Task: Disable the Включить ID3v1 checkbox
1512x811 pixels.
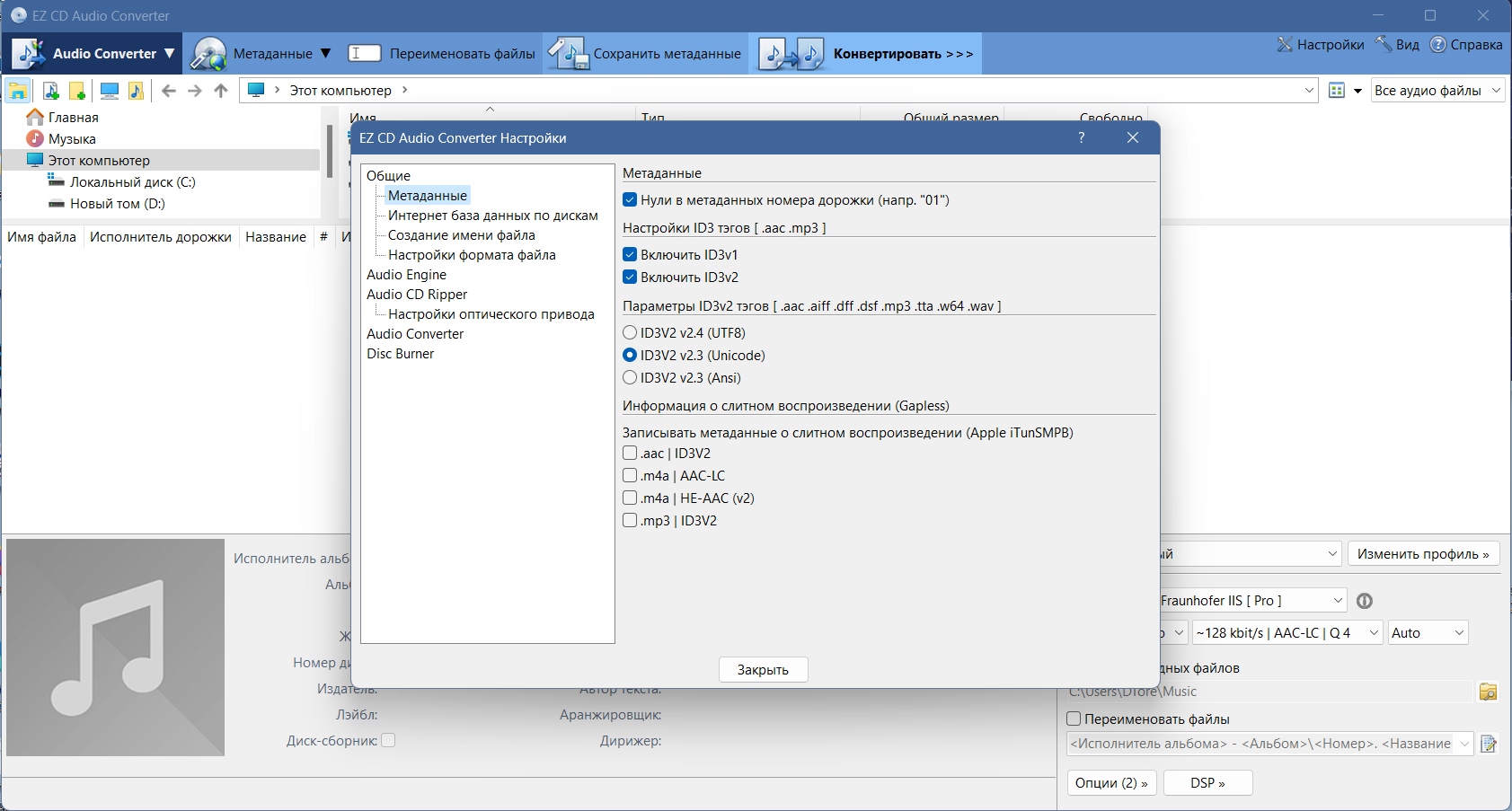Action: pyautogui.click(x=630, y=255)
